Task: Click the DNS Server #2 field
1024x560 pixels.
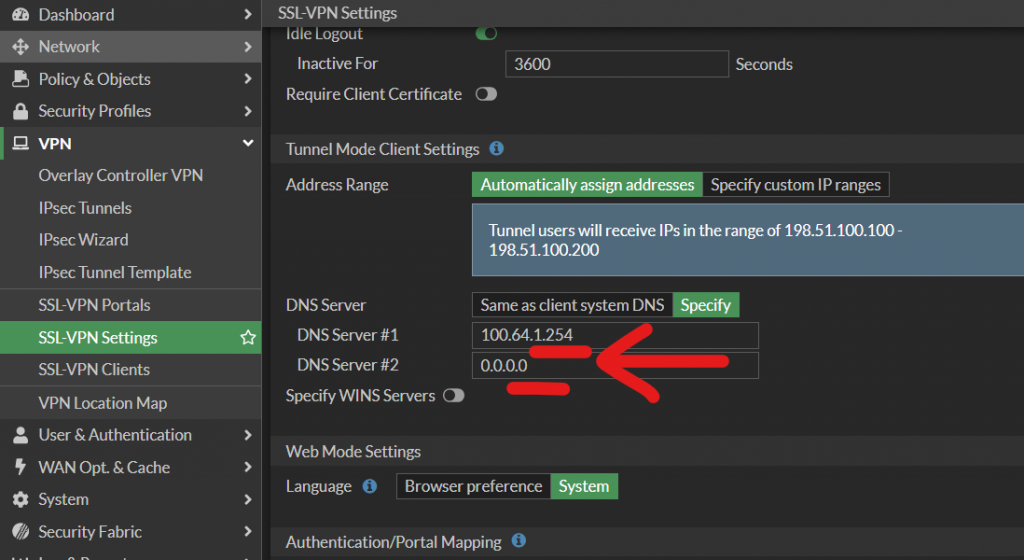Action: coord(615,366)
